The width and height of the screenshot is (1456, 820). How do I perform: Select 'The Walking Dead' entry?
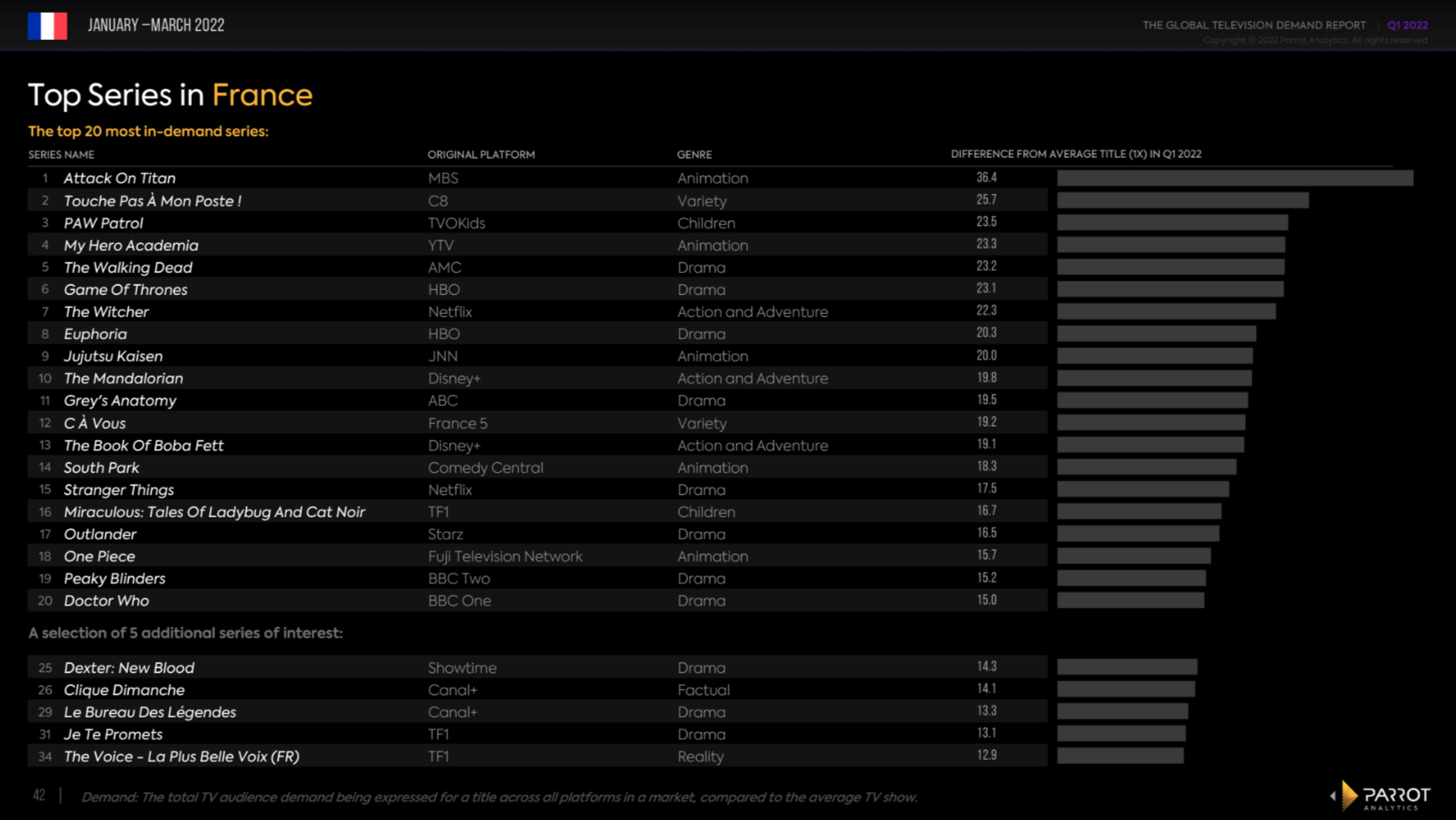tap(128, 267)
